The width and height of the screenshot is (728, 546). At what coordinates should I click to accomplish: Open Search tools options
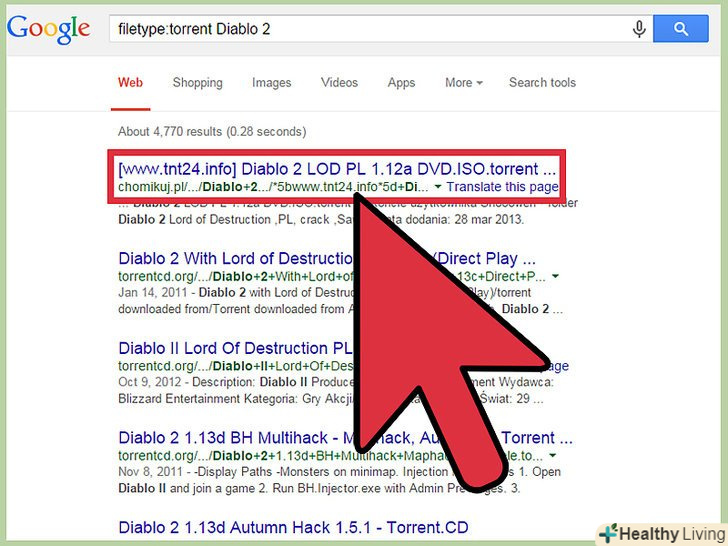click(542, 83)
